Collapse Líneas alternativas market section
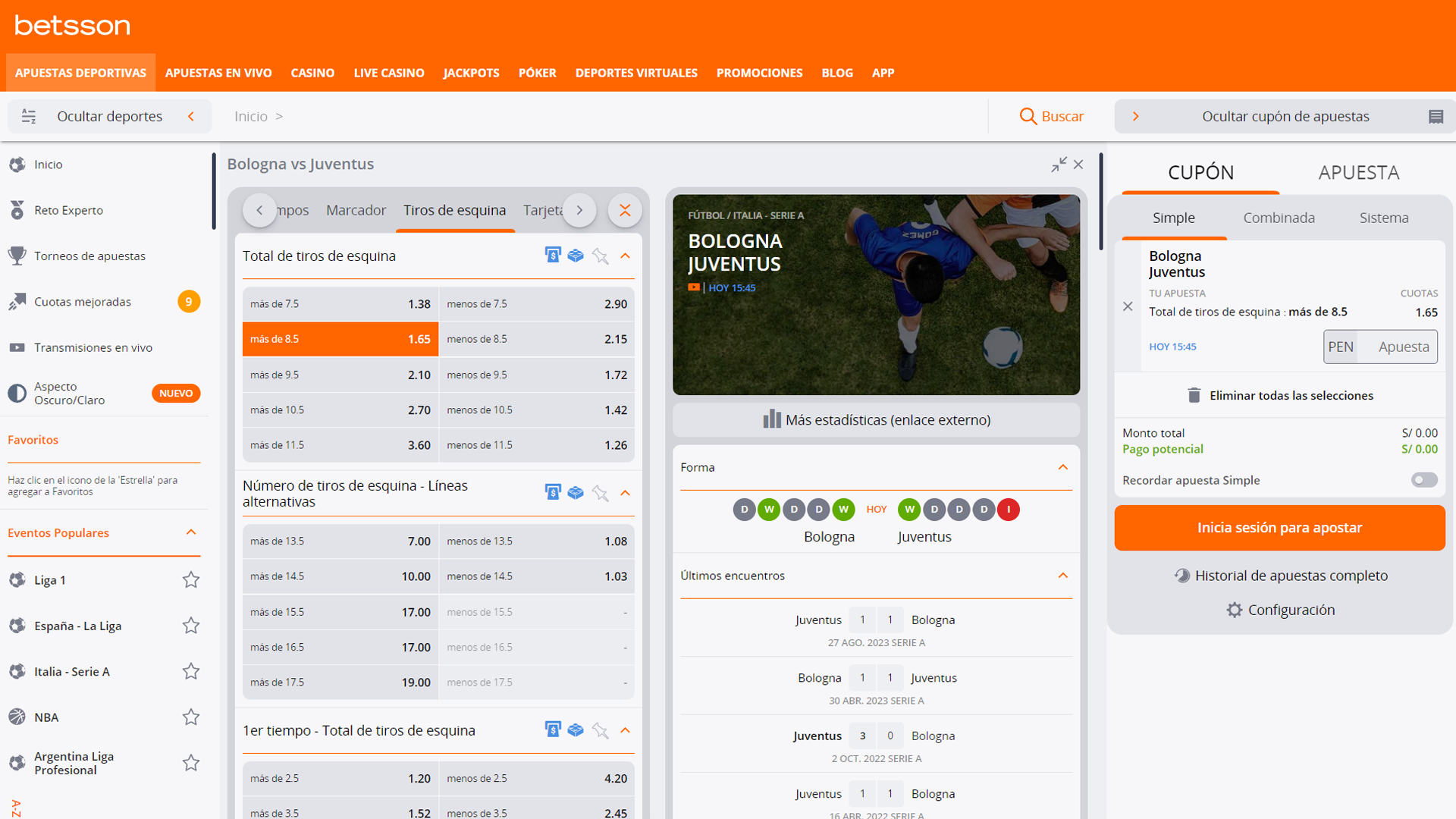 625,493
